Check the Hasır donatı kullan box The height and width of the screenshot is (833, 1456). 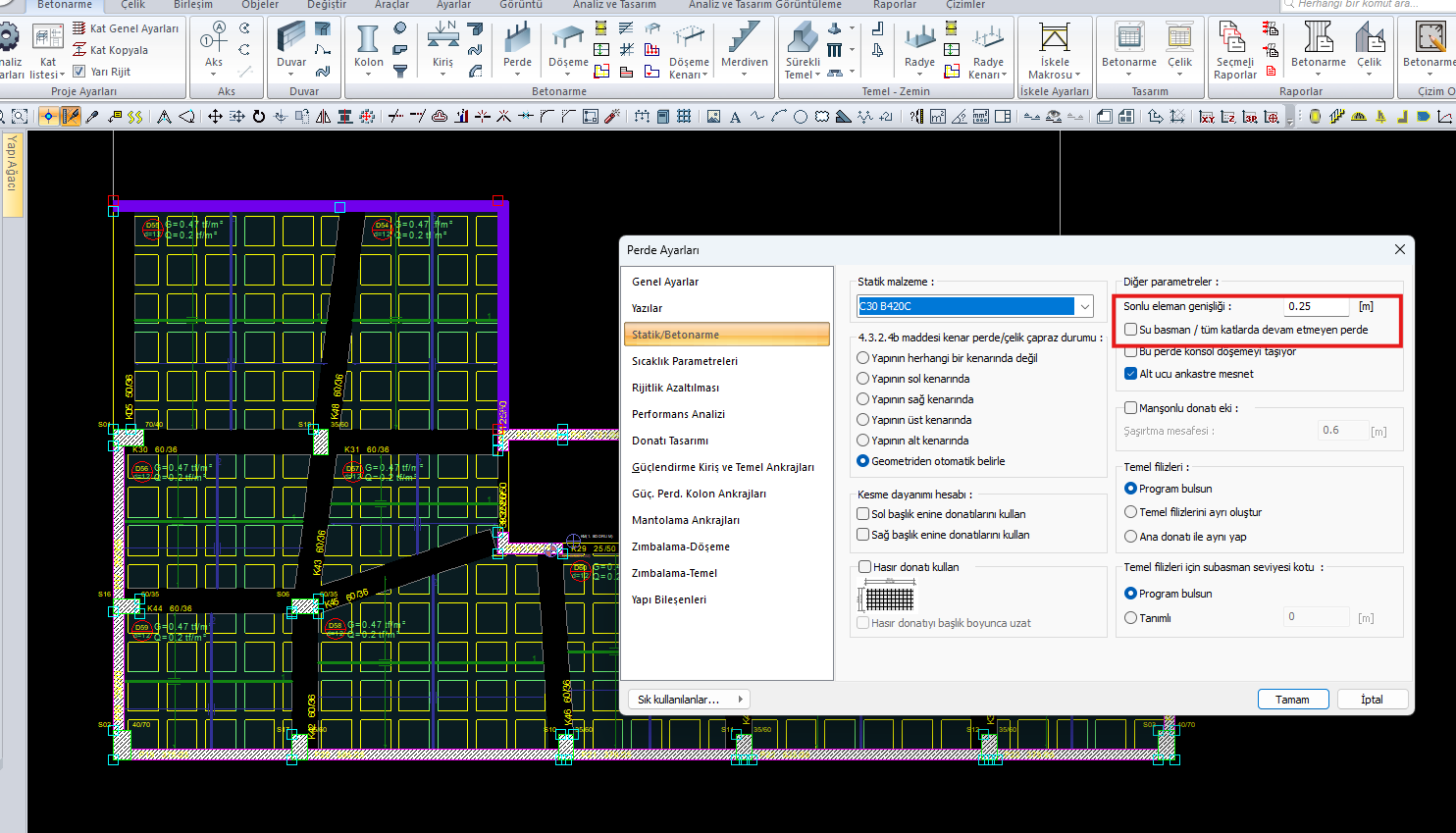(x=864, y=567)
